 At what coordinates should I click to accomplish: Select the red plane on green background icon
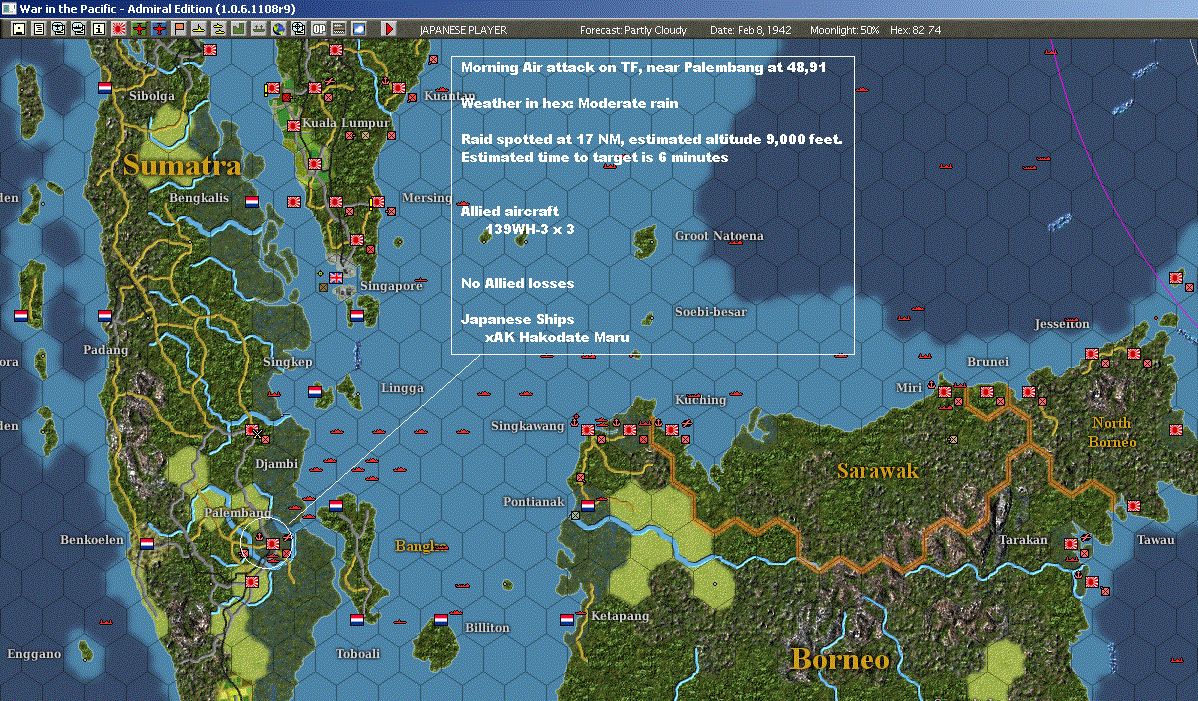click(138, 29)
